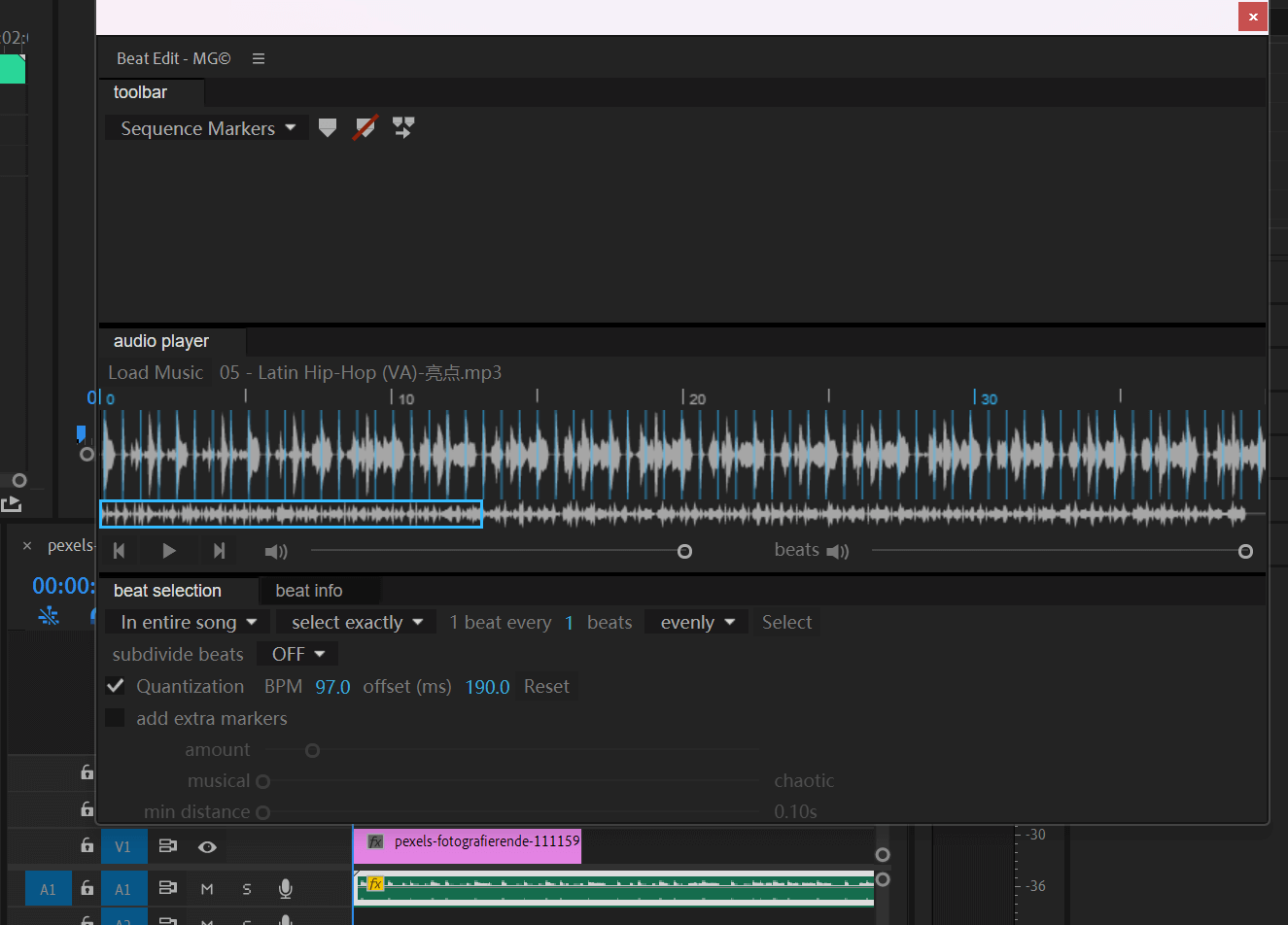Click the BPM value 97.0
1288x925 pixels.
[x=332, y=687]
